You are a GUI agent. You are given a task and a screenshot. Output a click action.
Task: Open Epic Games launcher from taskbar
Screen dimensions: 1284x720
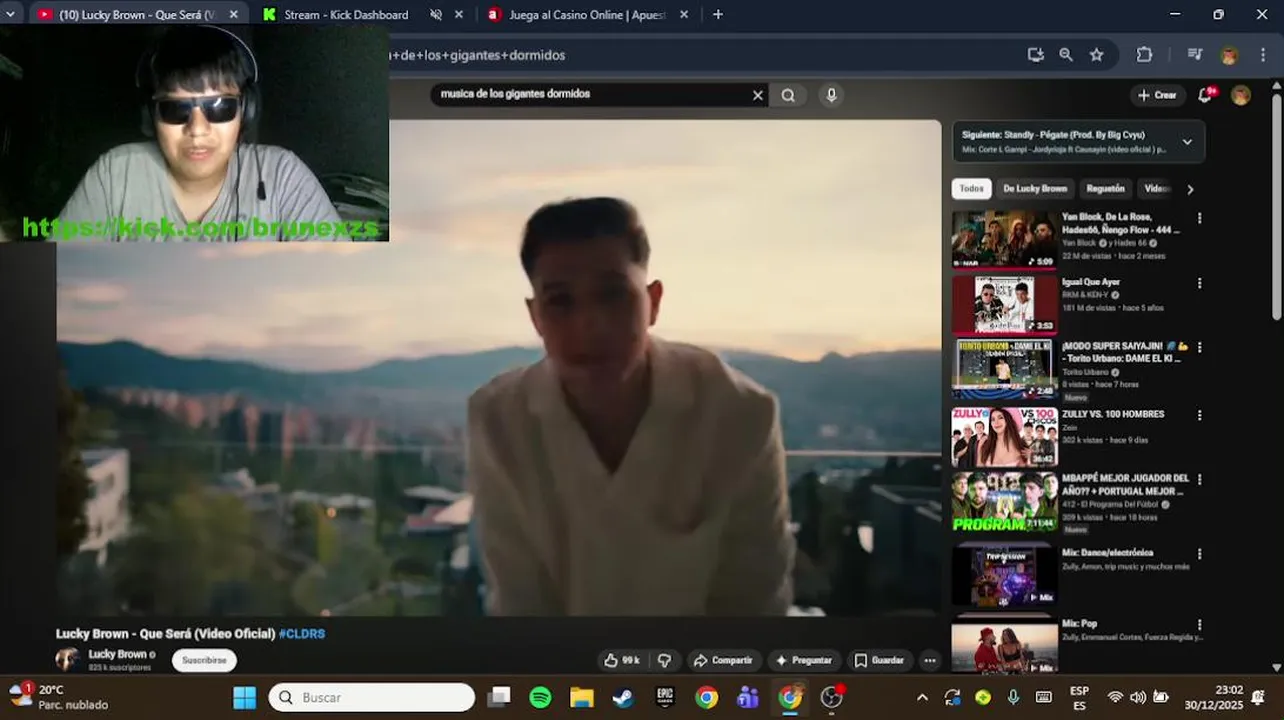pos(665,697)
